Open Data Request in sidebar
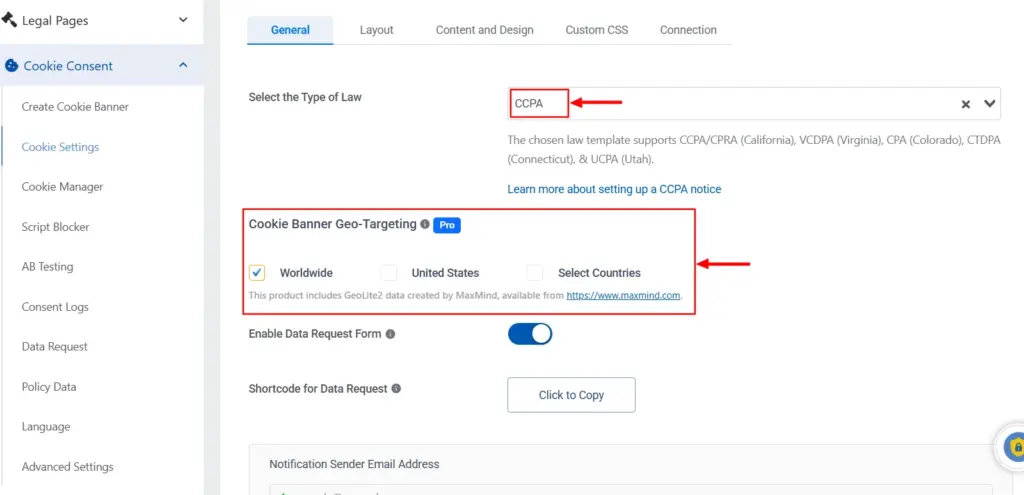This screenshot has height=495, width=1024. 54,347
